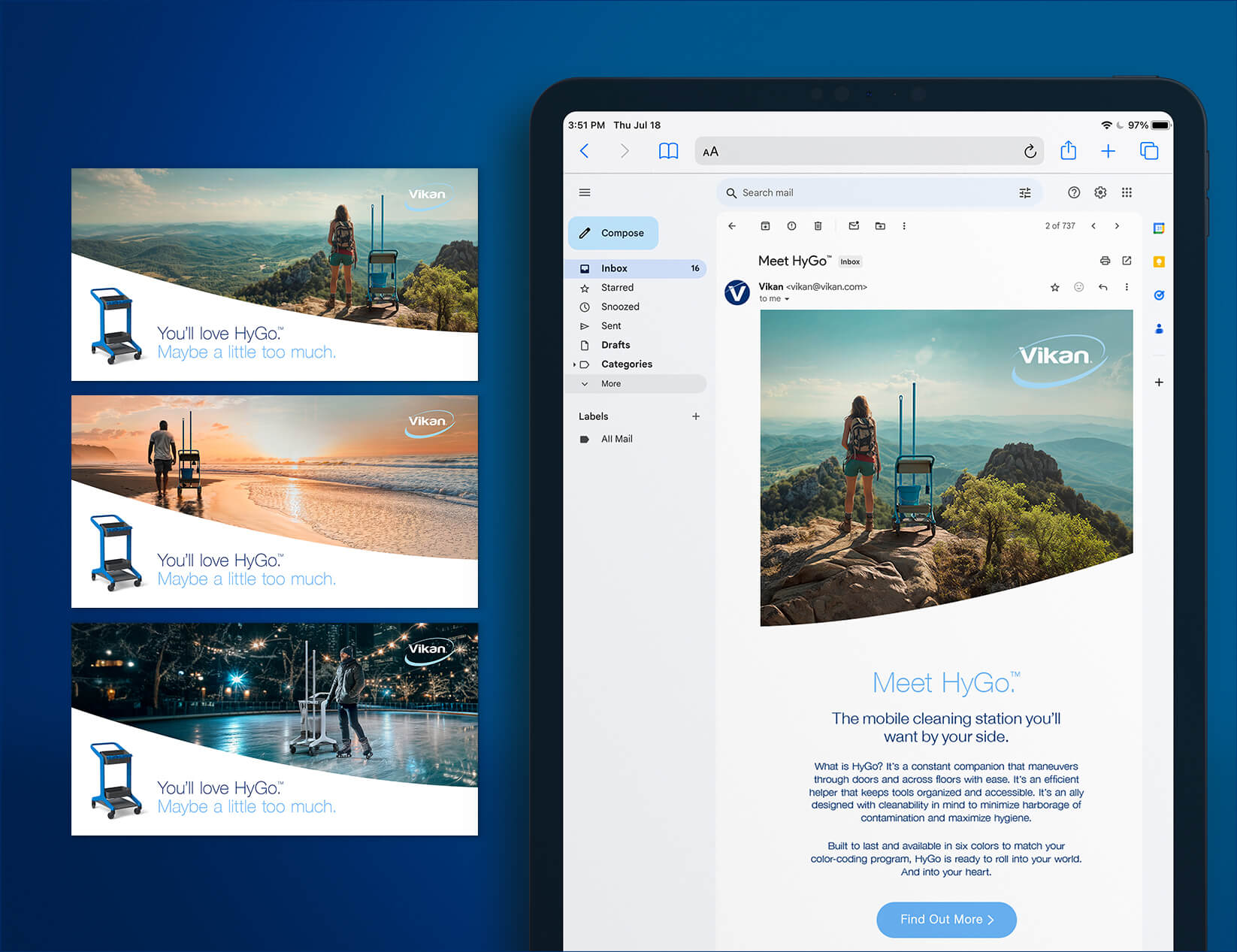Image resolution: width=1237 pixels, height=952 pixels.
Task: Move email to folder icon
Action: click(x=880, y=226)
